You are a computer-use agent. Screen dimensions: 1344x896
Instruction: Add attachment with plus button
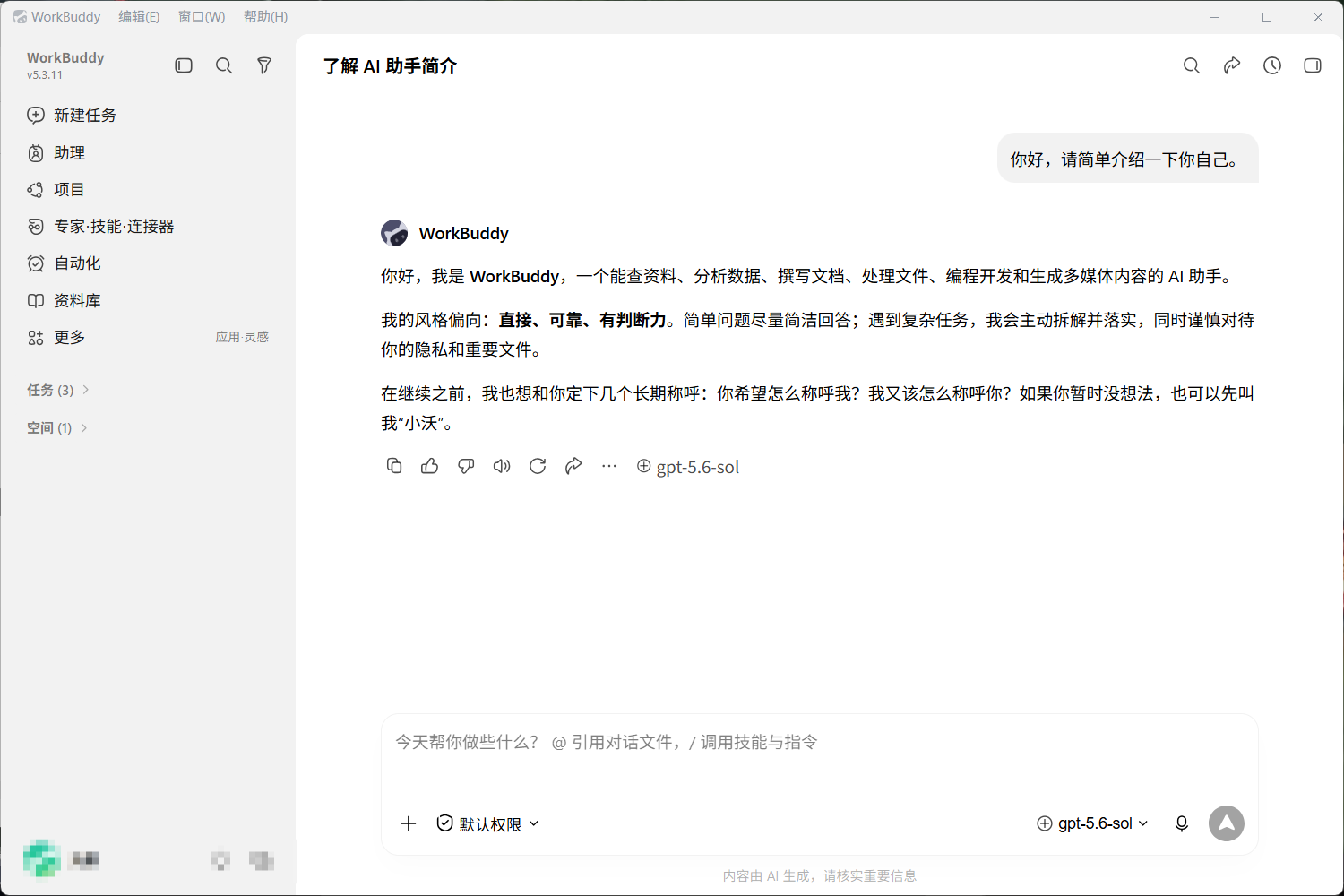click(409, 823)
